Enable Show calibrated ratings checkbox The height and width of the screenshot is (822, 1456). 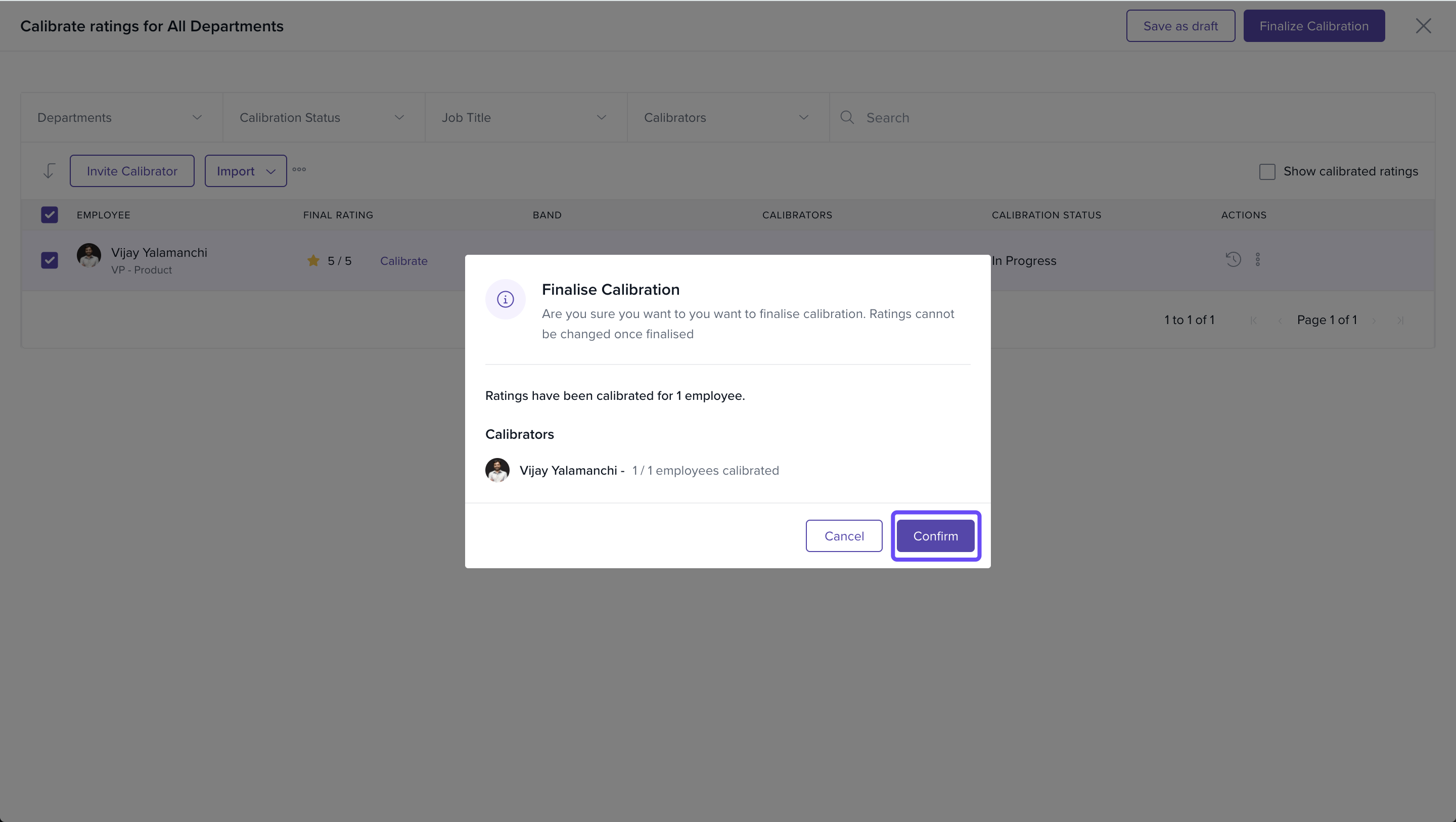coord(1267,172)
